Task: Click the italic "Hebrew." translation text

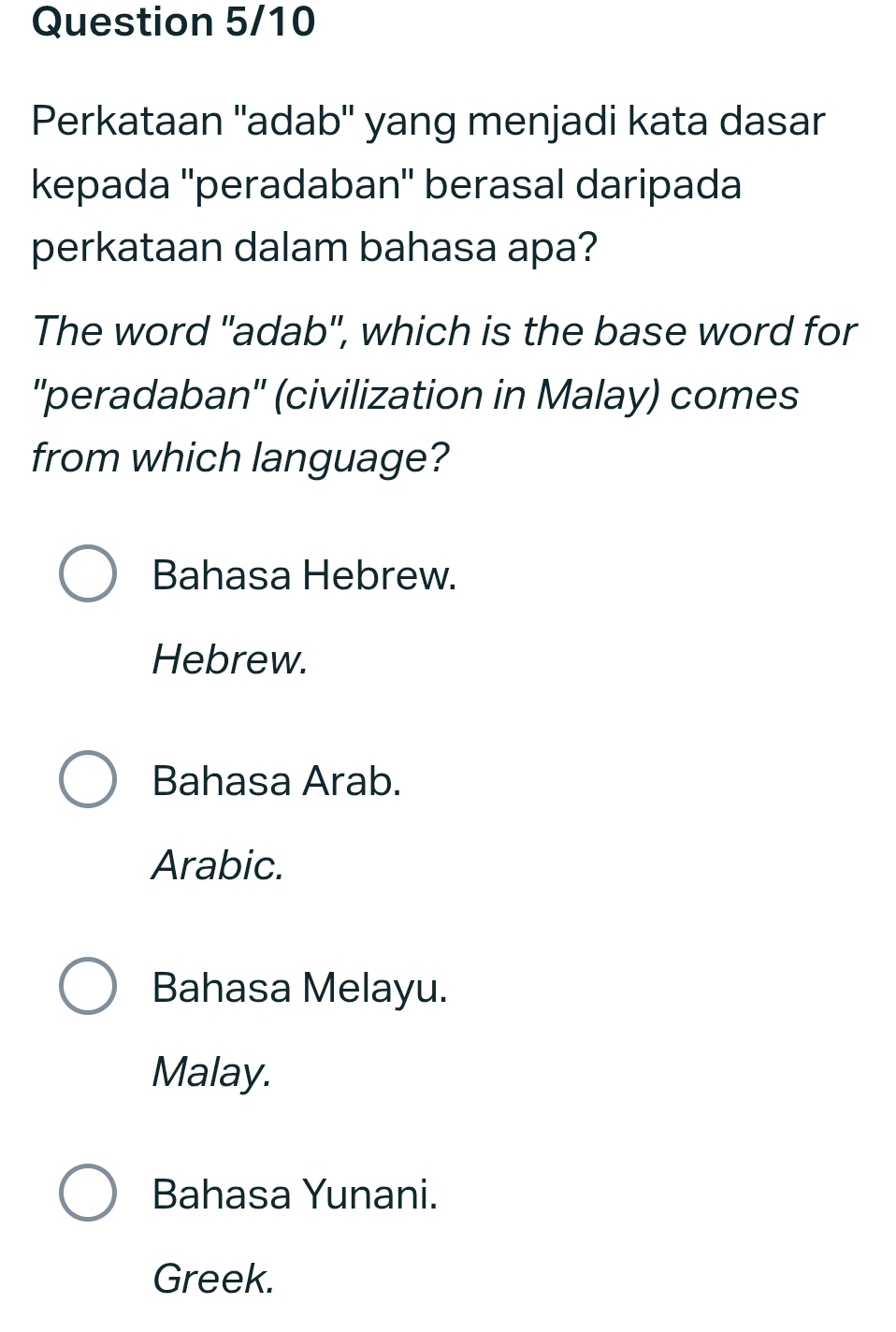Action: (x=229, y=659)
